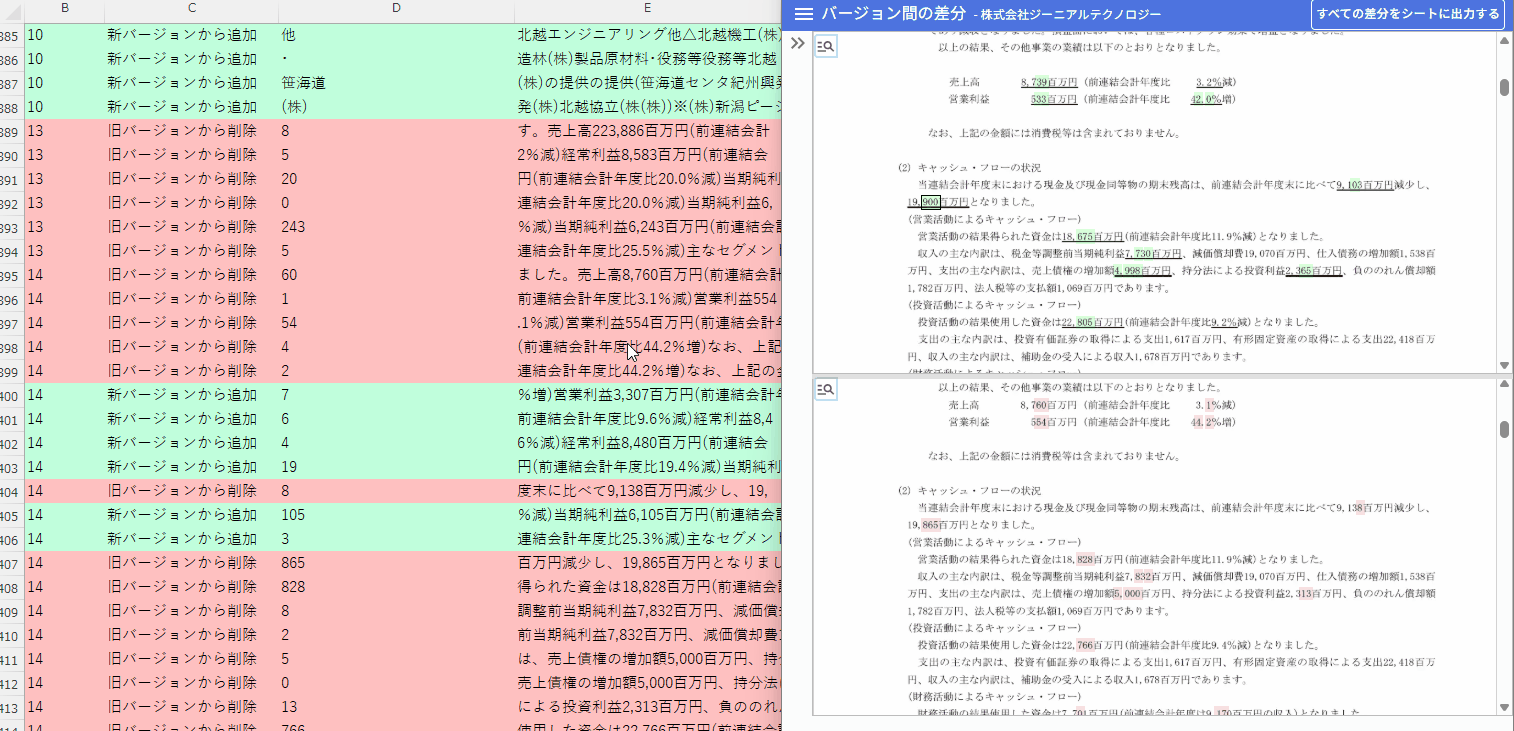This screenshot has width=1514, height=731.
Task: Click cell starting 得られた資金は18,828百万円
Action: 647,587
